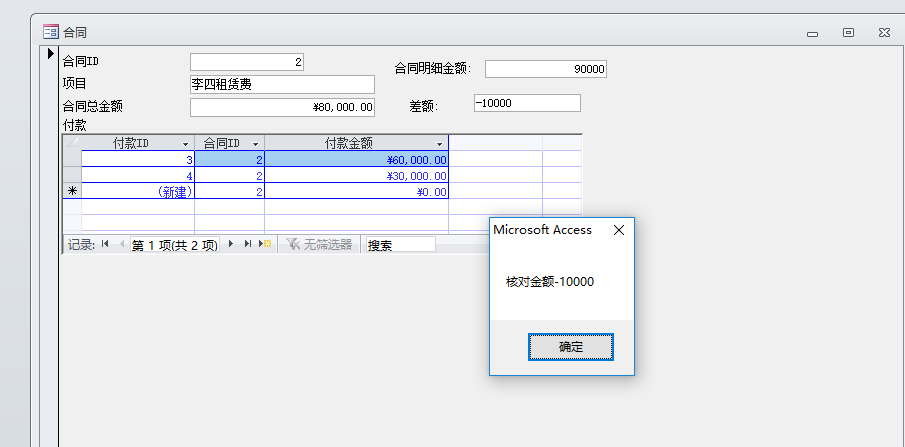Image resolution: width=905 pixels, height=447 pixels.
Task: Click the 合同总金额 field ¥80,000.00
Action: pos(282,107)
